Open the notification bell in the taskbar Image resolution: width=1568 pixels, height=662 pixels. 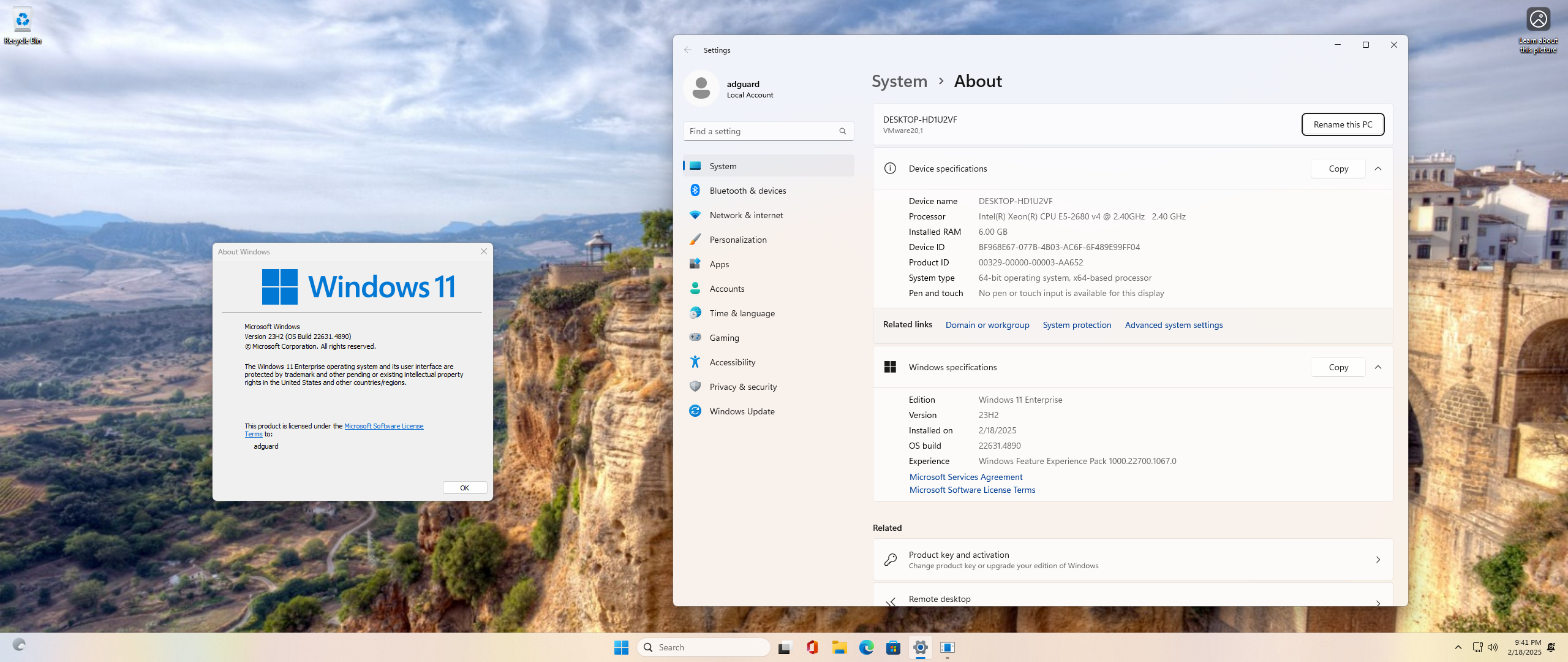click(1551, 647)
